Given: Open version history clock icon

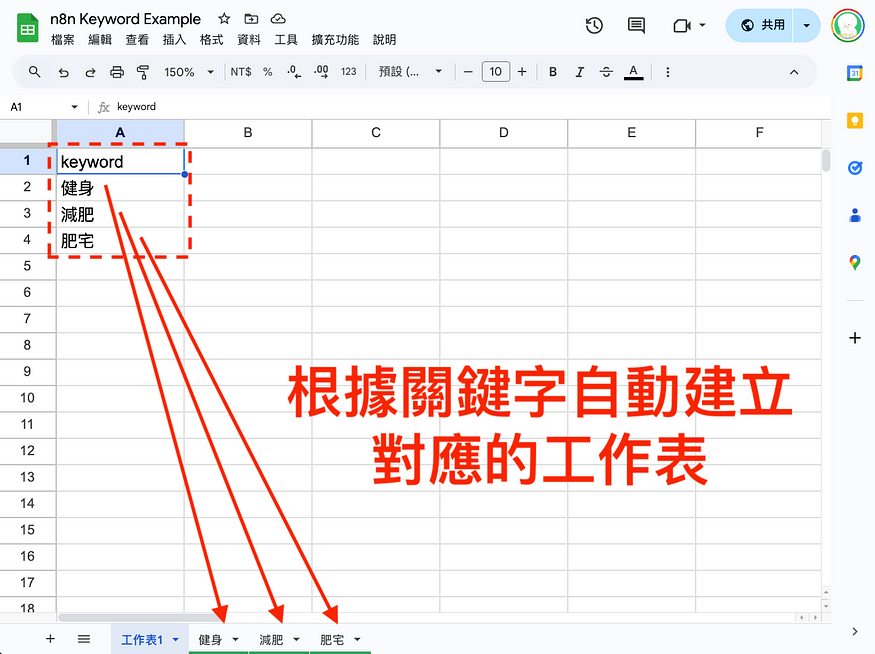Looking at the screenshot, I should pyautogui.click(x=594, y=25).
